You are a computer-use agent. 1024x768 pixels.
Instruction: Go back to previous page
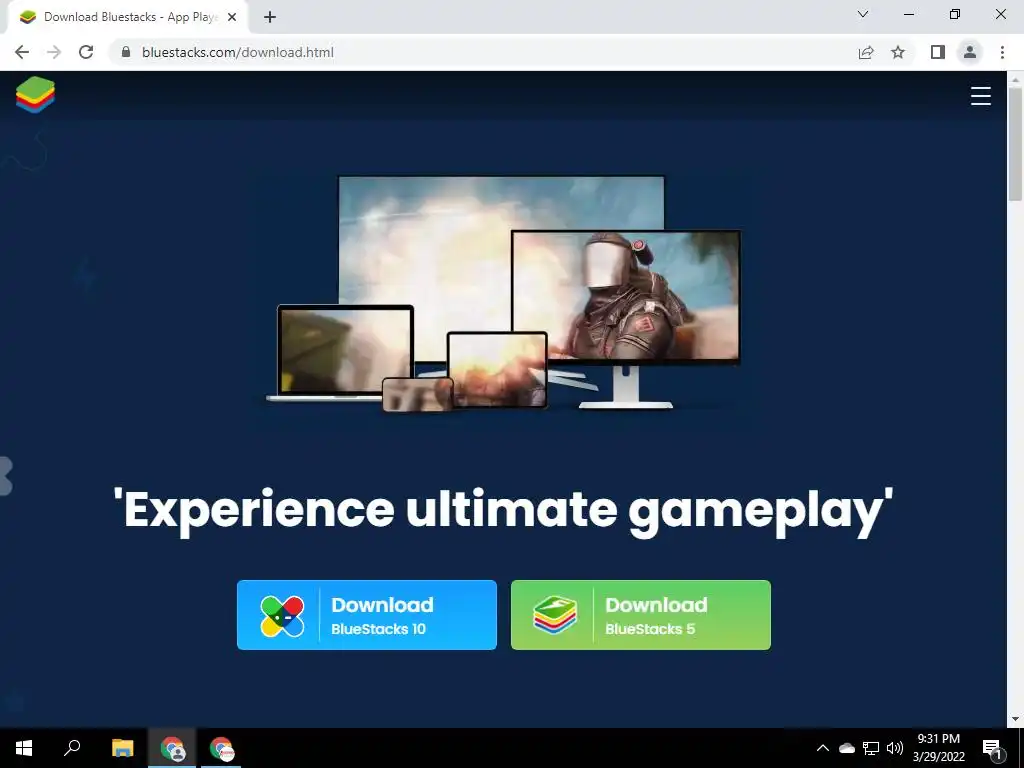pos(22,52)
